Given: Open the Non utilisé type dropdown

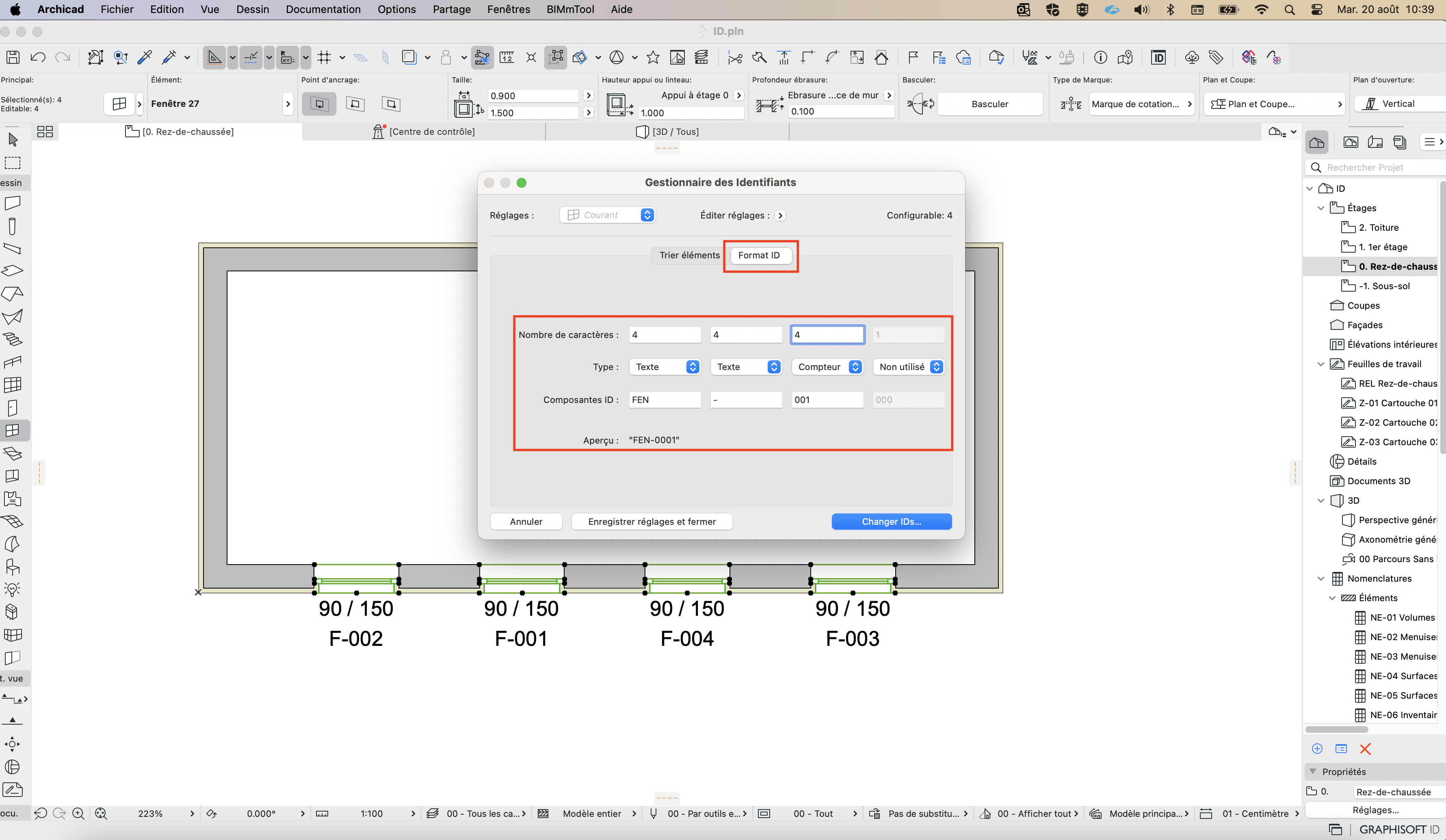Looking at the screenshot, I should pyautogui.click(x=908, y=367).
